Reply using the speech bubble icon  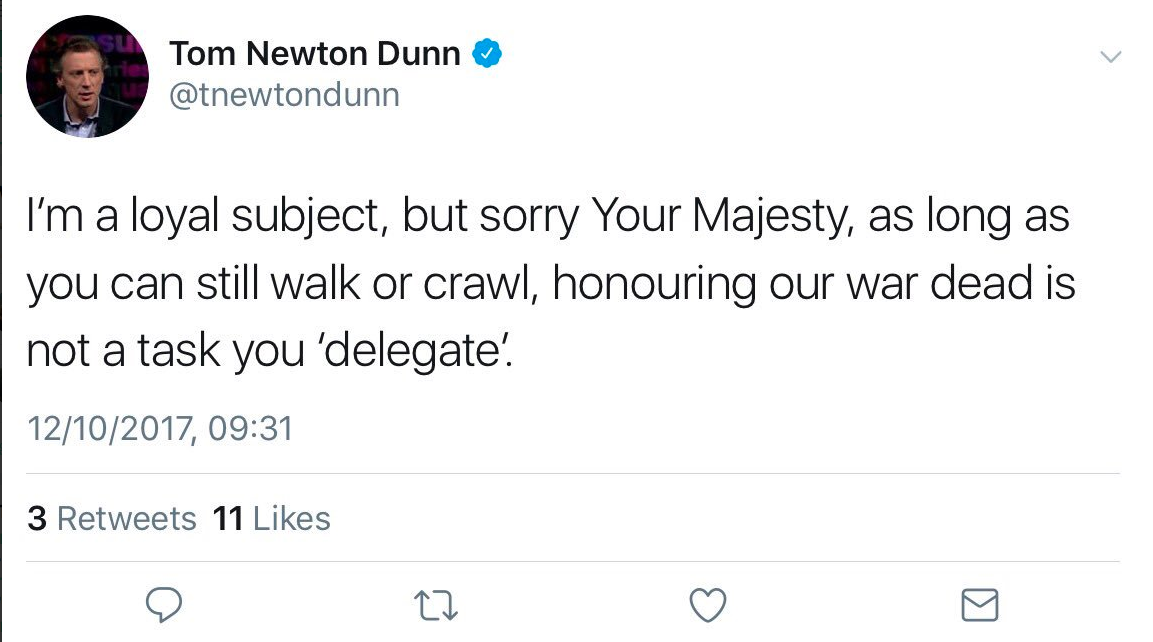tap(163, 605)
